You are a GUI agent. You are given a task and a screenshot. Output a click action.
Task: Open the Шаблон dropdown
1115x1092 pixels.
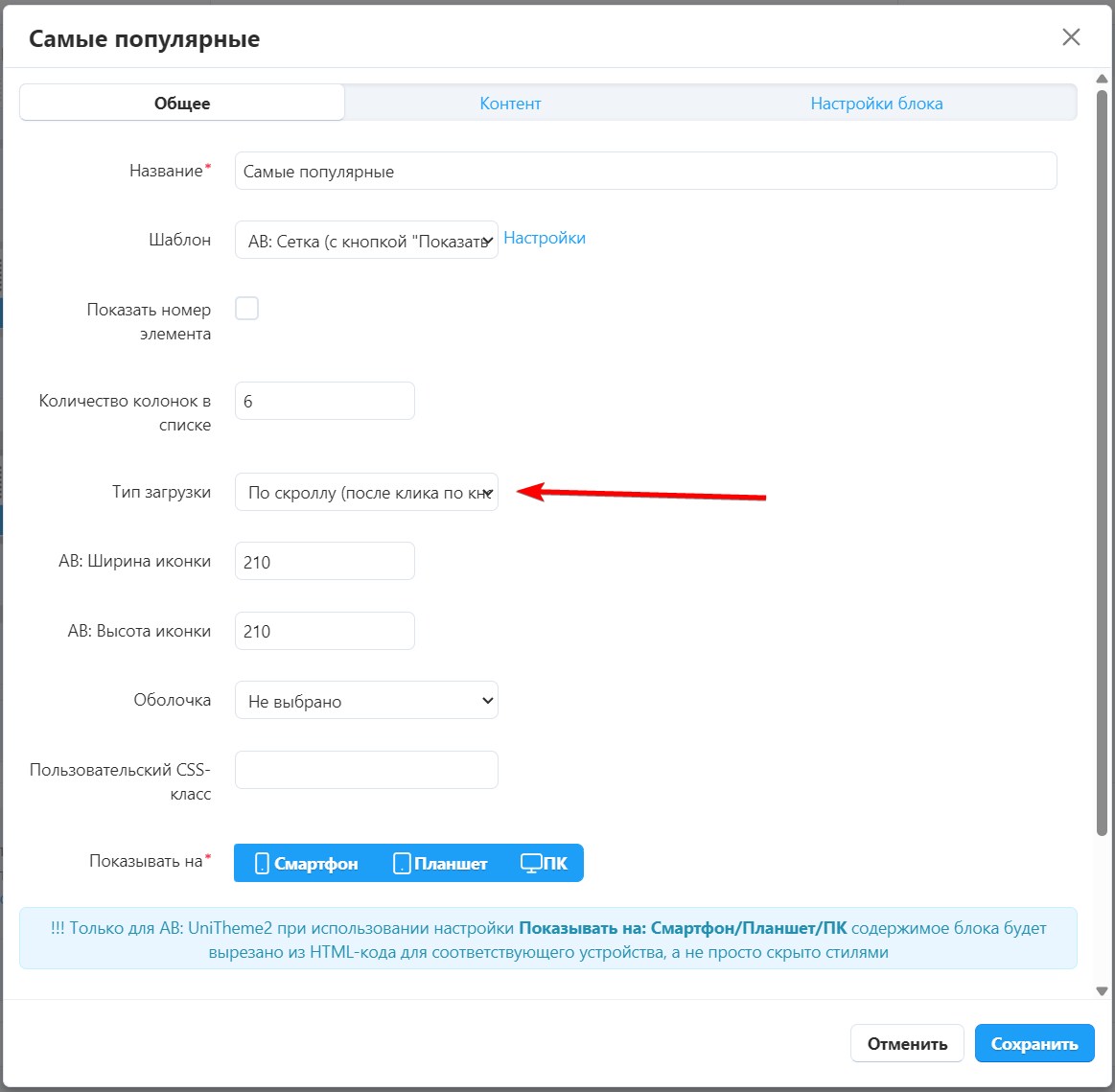click(x=366, y=241)
